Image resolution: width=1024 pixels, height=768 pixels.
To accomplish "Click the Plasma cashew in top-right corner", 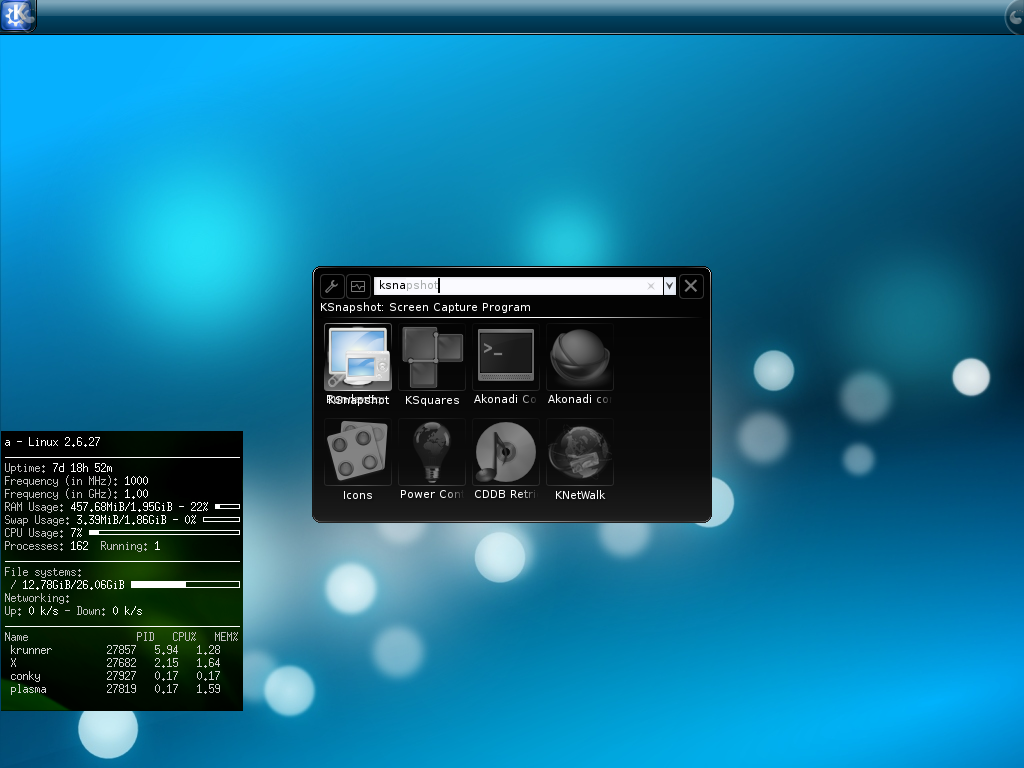I will (1014, 16).
